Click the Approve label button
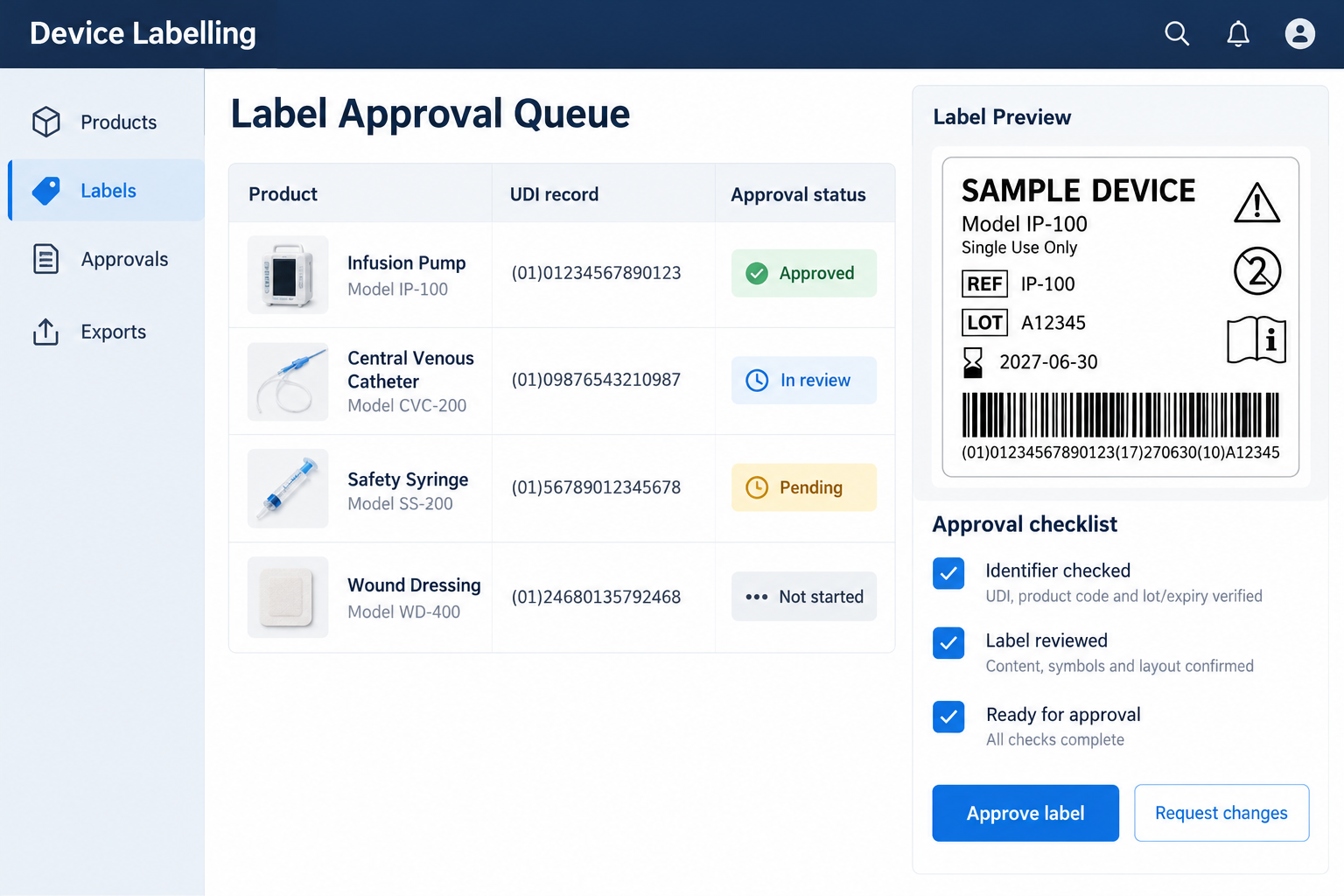The image size is (1344, 896). click(x=1025, y=813)
